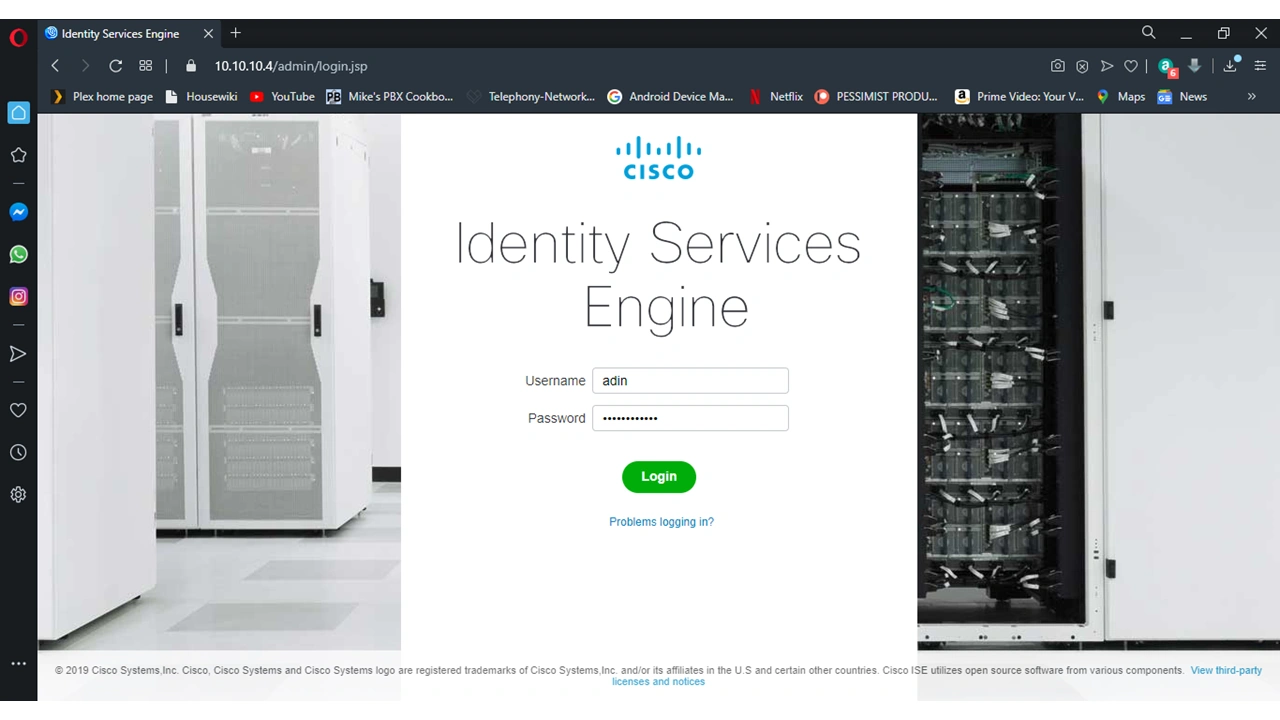The image size is (1280, 720).
Task: Open Speed Dial home in the sidebar
Action: point(18,113)
